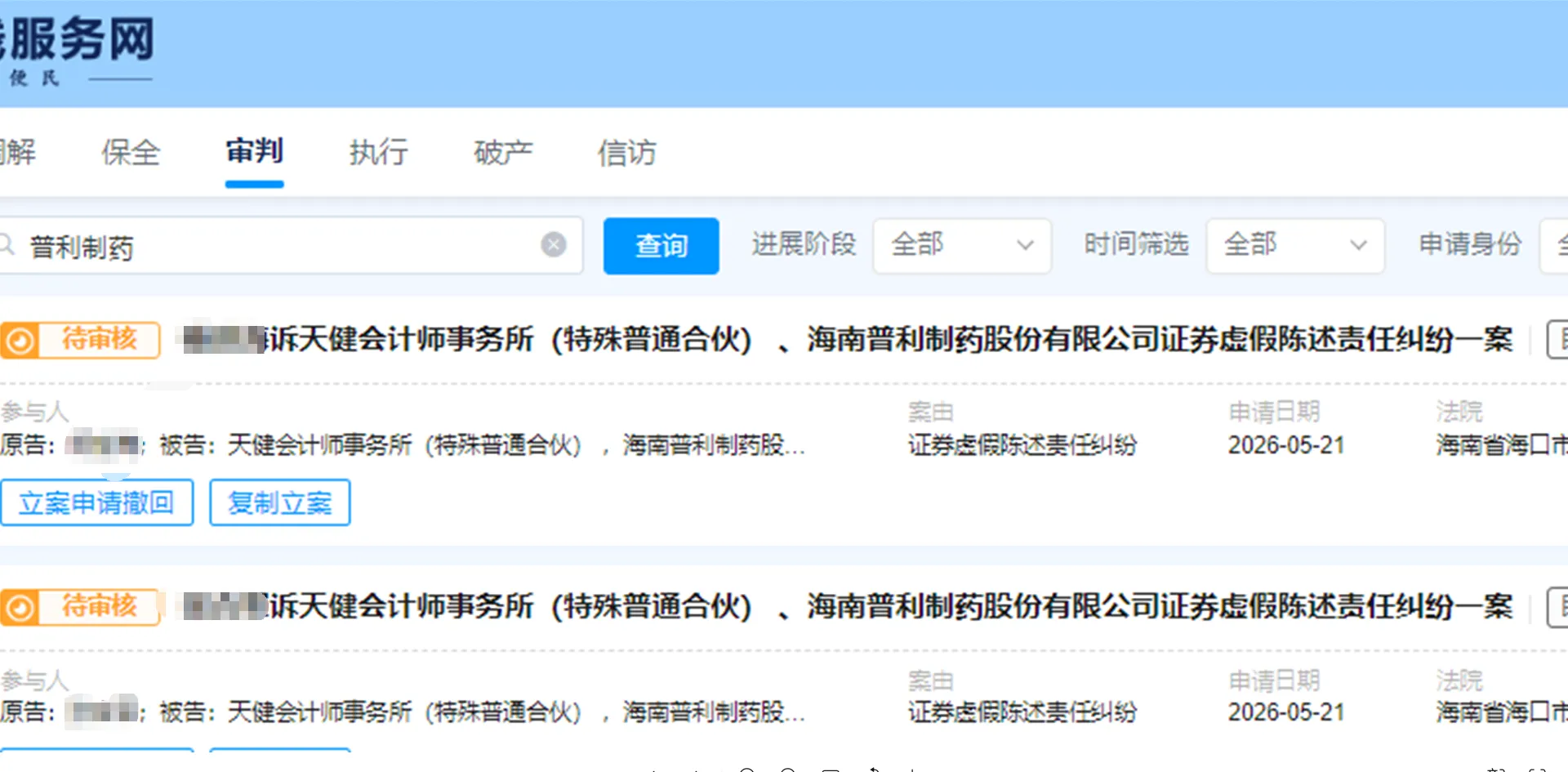Select the 审判 tab
1568x772 pixels.
tap(254, 152)
